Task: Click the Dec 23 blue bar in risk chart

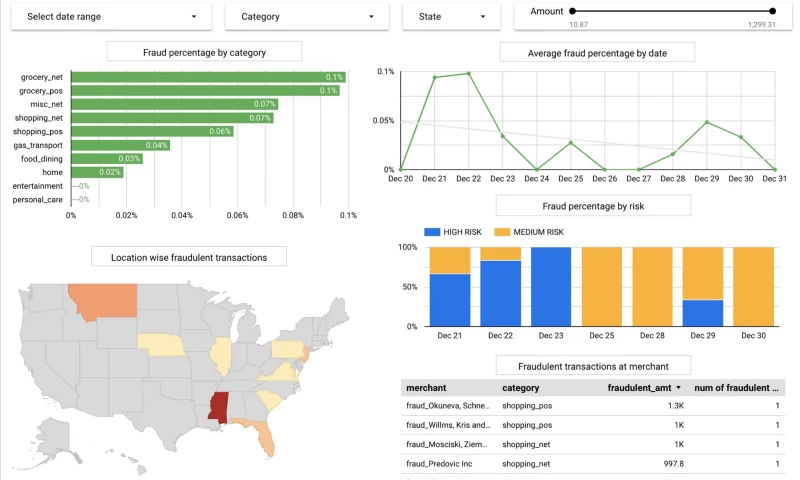Action: click(551, 286)
